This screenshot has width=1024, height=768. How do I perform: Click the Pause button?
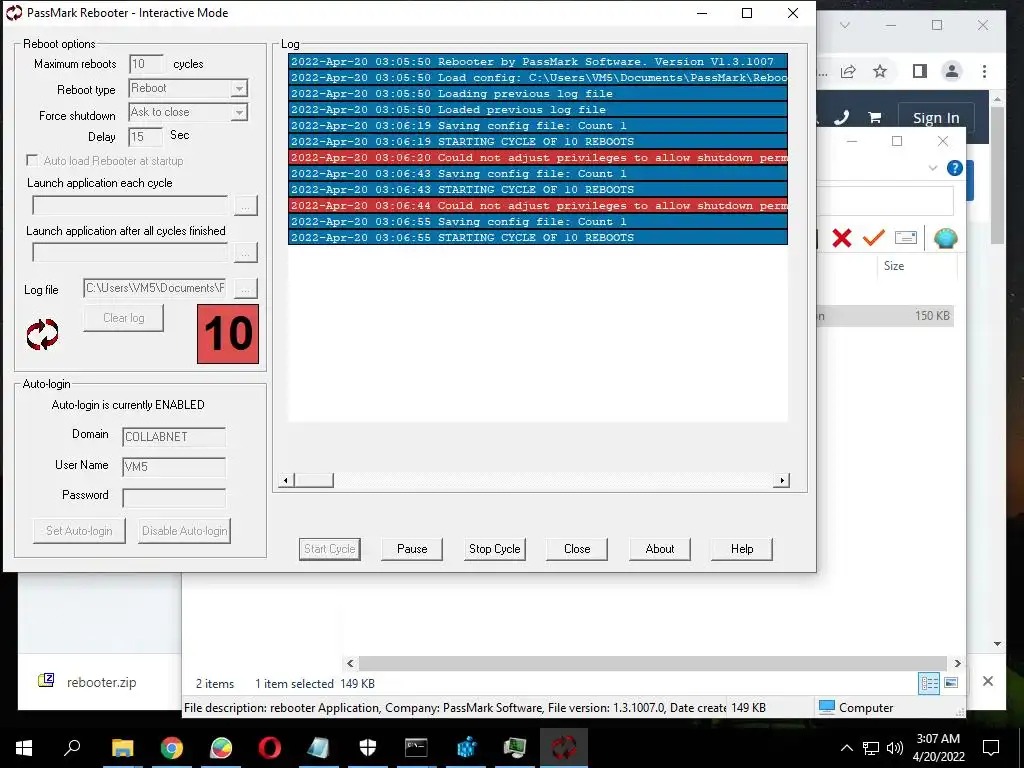[412, 549]
